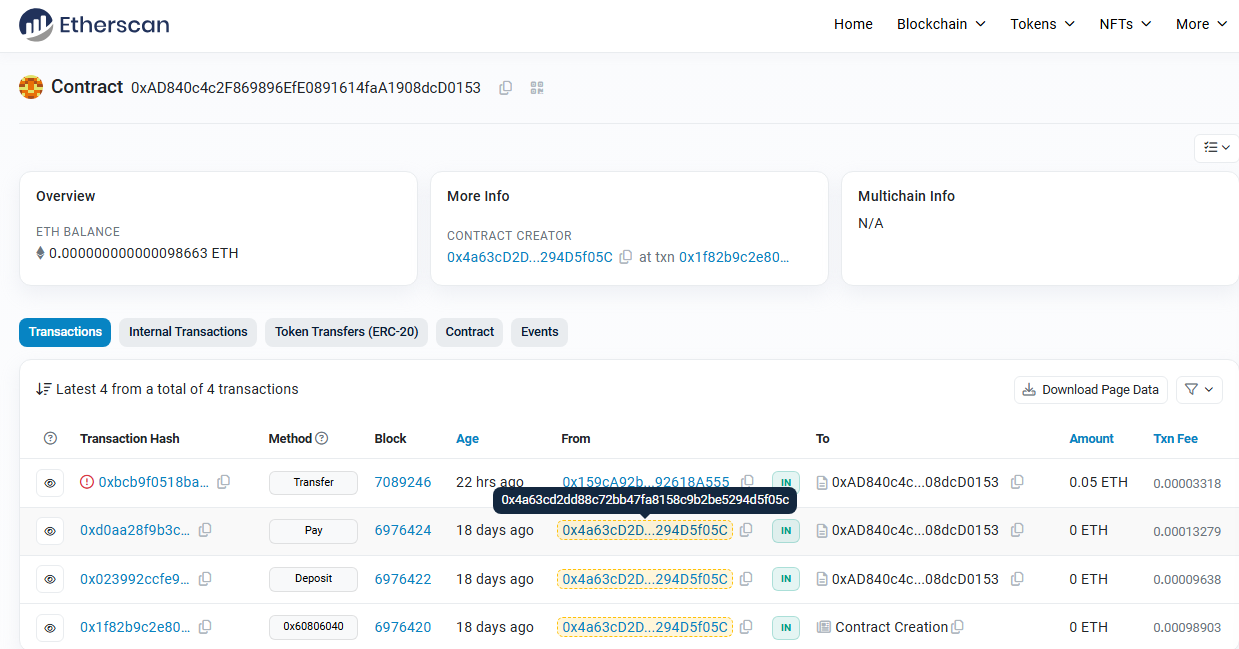Copy contract creator address 0x4a63cD2D
The height and width of the screenshot is (649, 1239).
click(626, 257)
